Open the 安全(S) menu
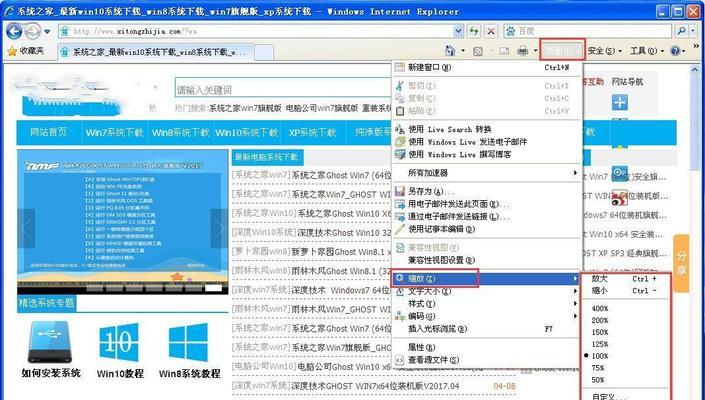The width and height of the screenshot is (705, 400). (604, 51)
